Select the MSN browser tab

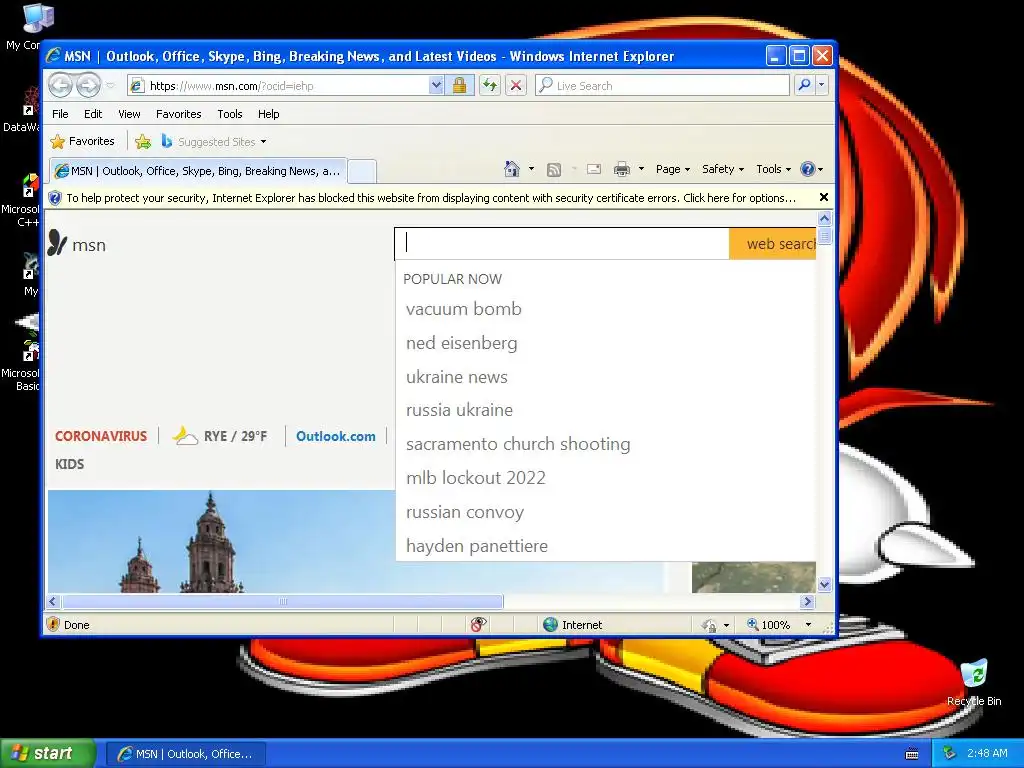click(x=197, y=171)
